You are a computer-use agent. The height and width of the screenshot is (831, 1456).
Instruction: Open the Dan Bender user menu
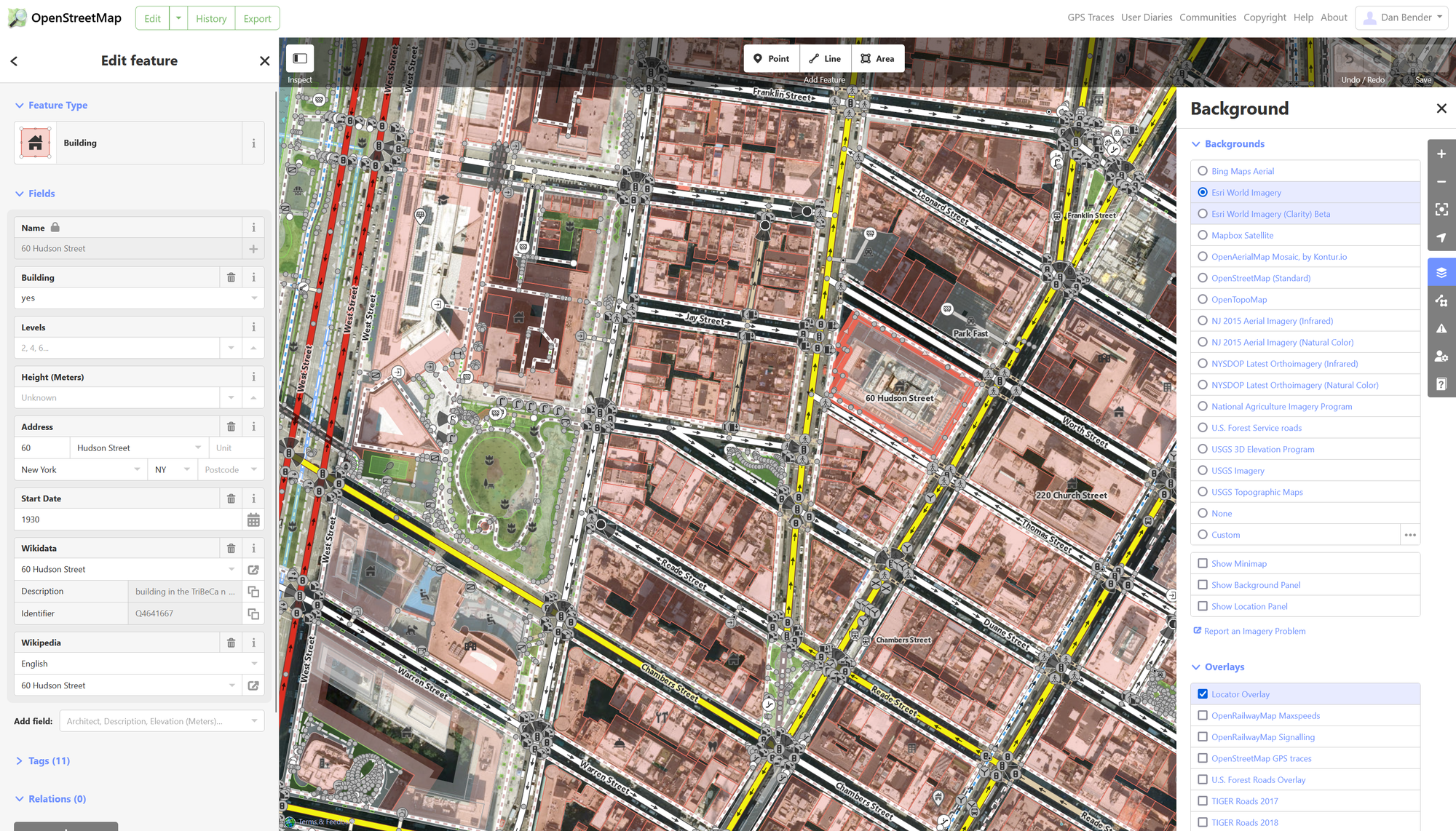pyautogui.click(x=1401, y=17)
